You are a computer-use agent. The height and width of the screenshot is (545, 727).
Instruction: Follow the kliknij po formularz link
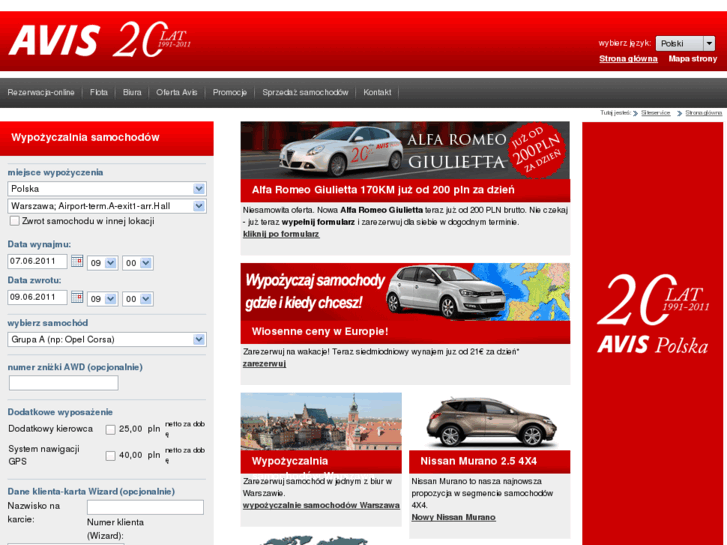click(x=281, y=234)
